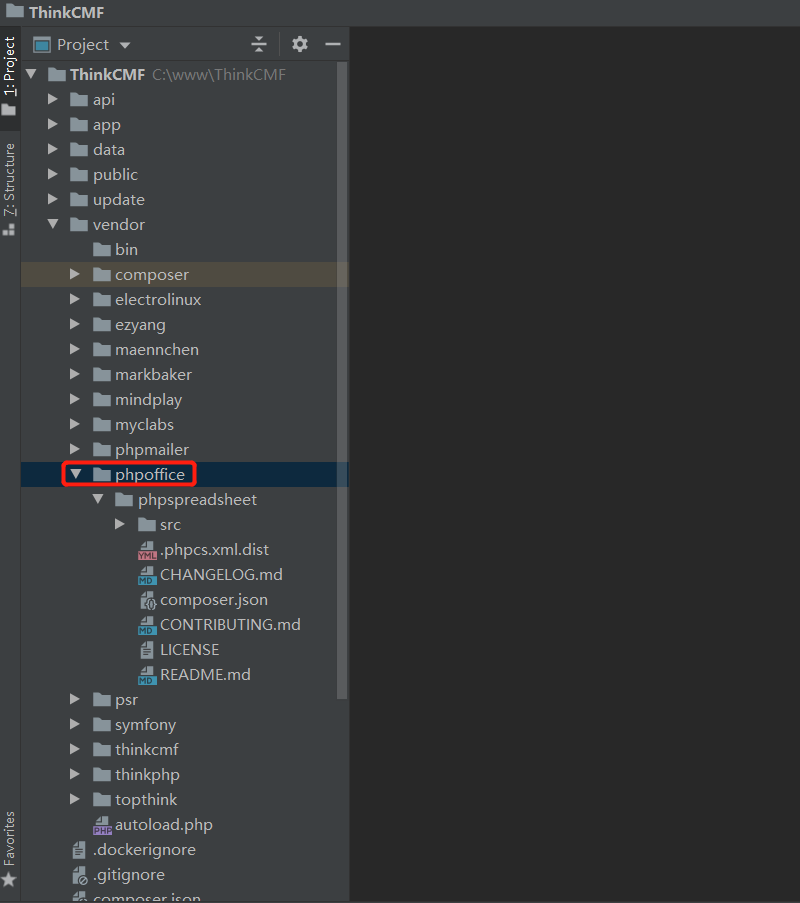Expand the psr folder arrow
The width and height of the screenshot is (800, 903).
coord(75,699)
